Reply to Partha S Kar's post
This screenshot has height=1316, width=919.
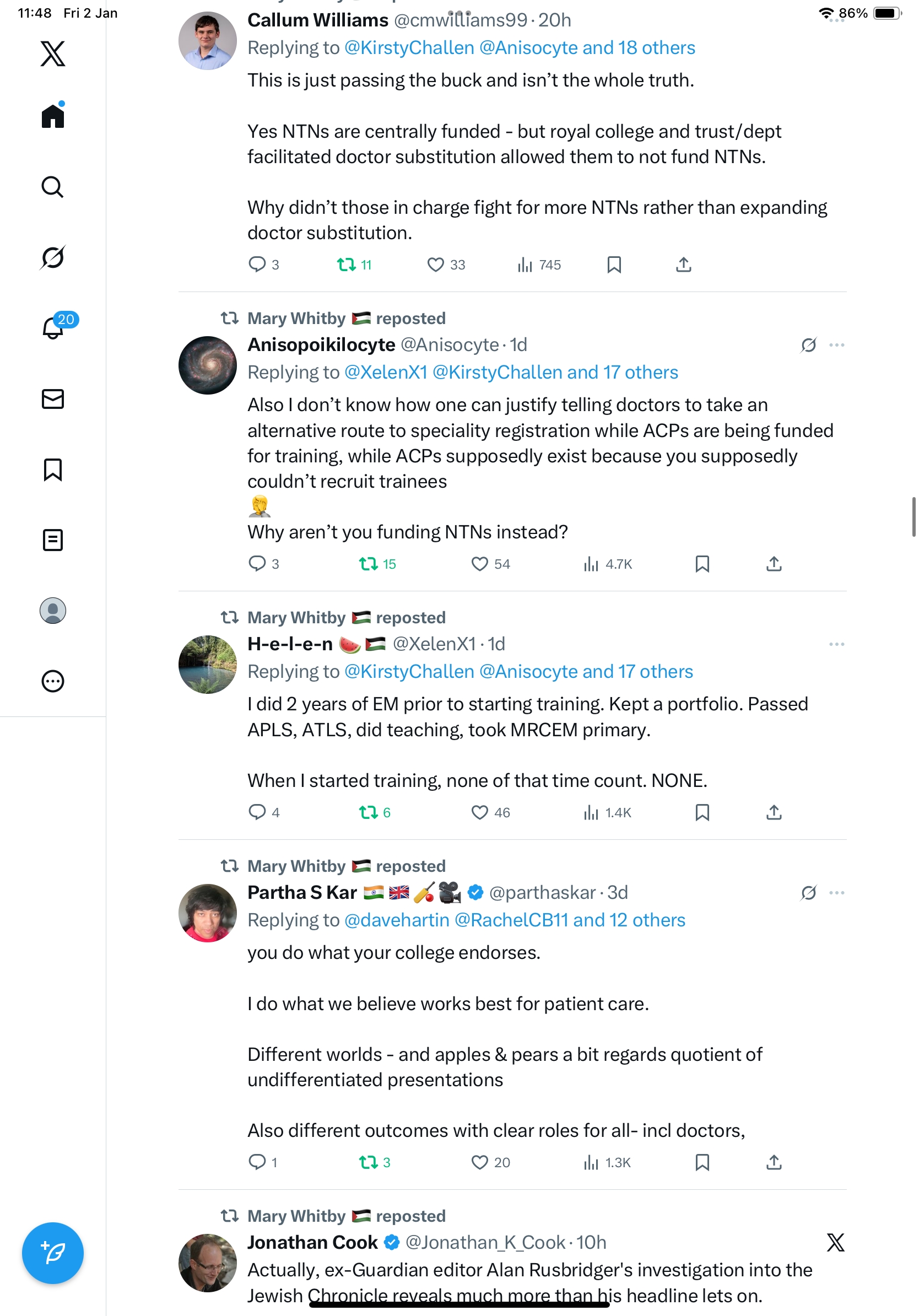click(257, 1162)
